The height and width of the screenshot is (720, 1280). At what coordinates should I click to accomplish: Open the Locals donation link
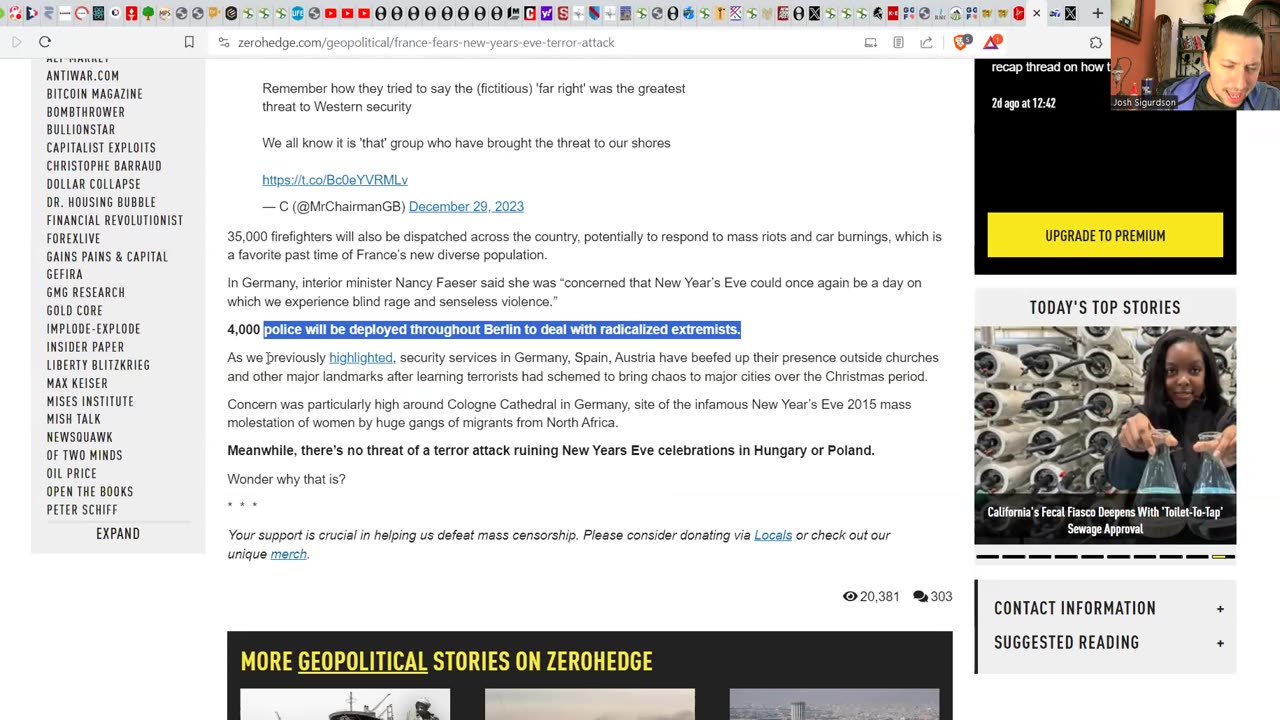click(x=773, y=535)
